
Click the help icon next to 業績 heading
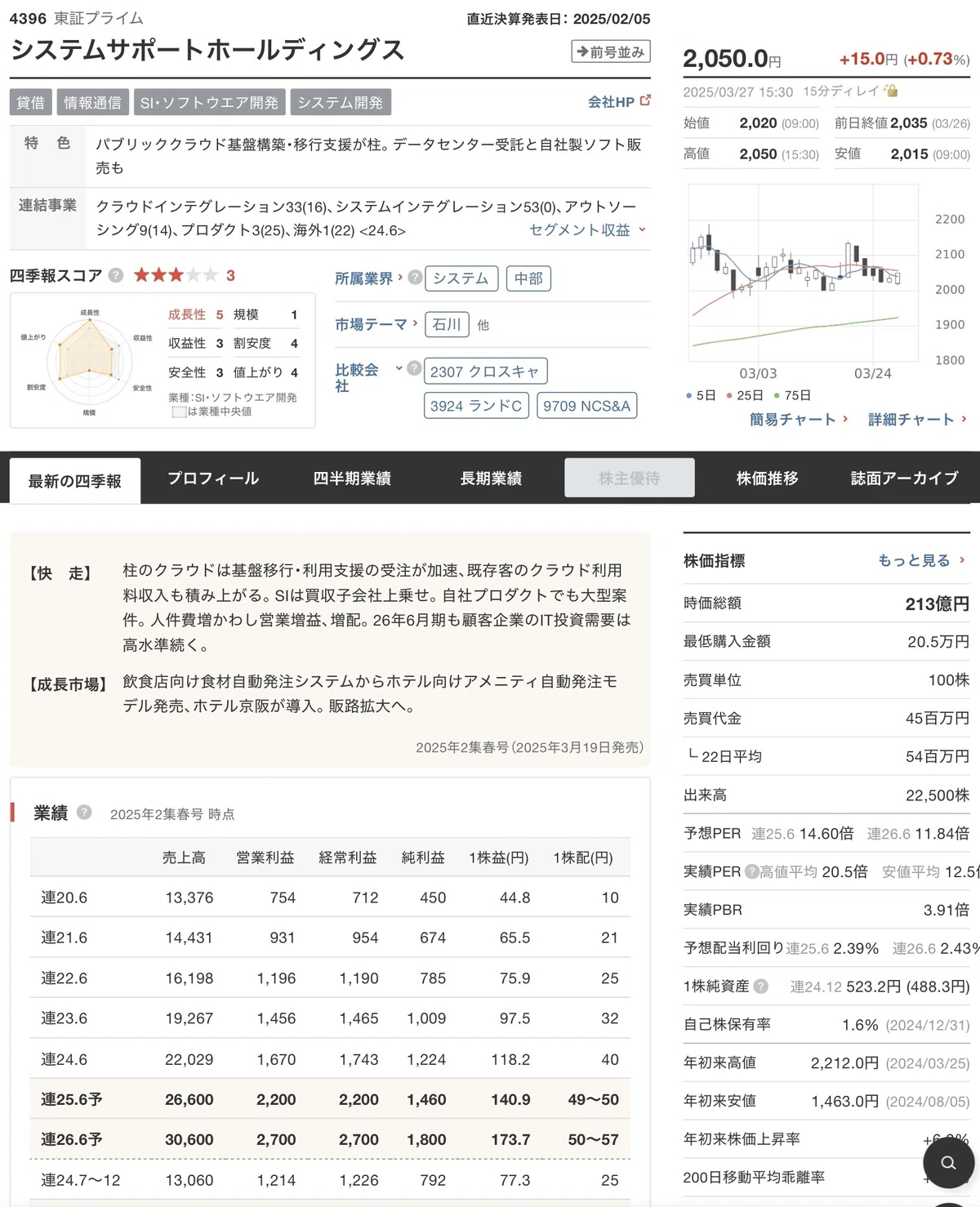point(84,812)
